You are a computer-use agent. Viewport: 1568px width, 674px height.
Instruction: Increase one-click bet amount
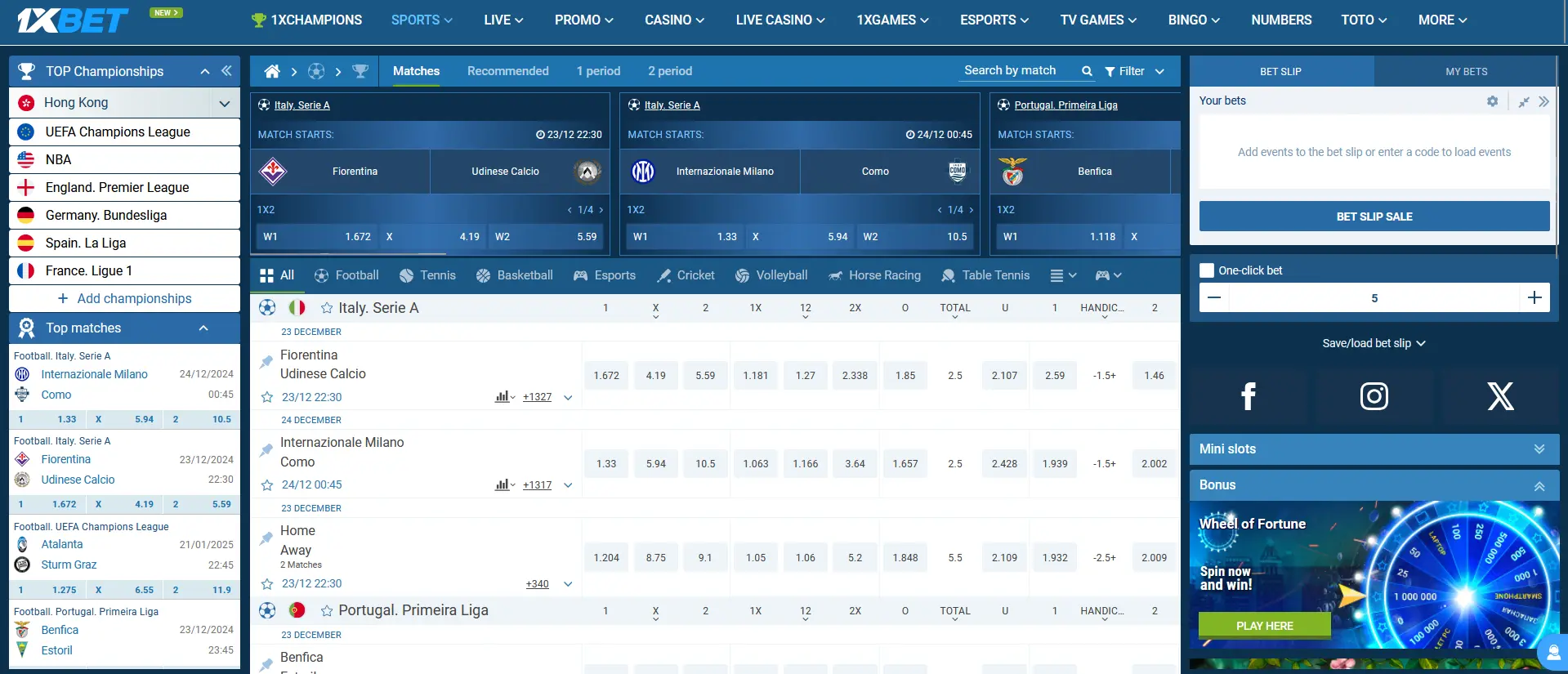click(1534, 297)
